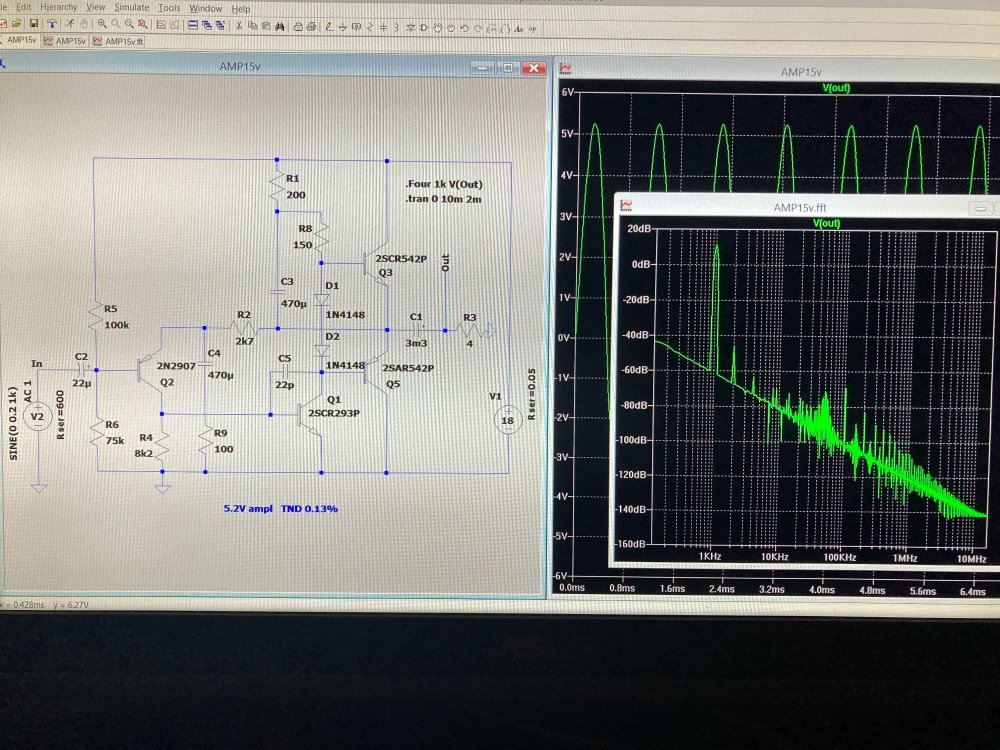Click the SPICE directive .op icon

coord(532,28)
